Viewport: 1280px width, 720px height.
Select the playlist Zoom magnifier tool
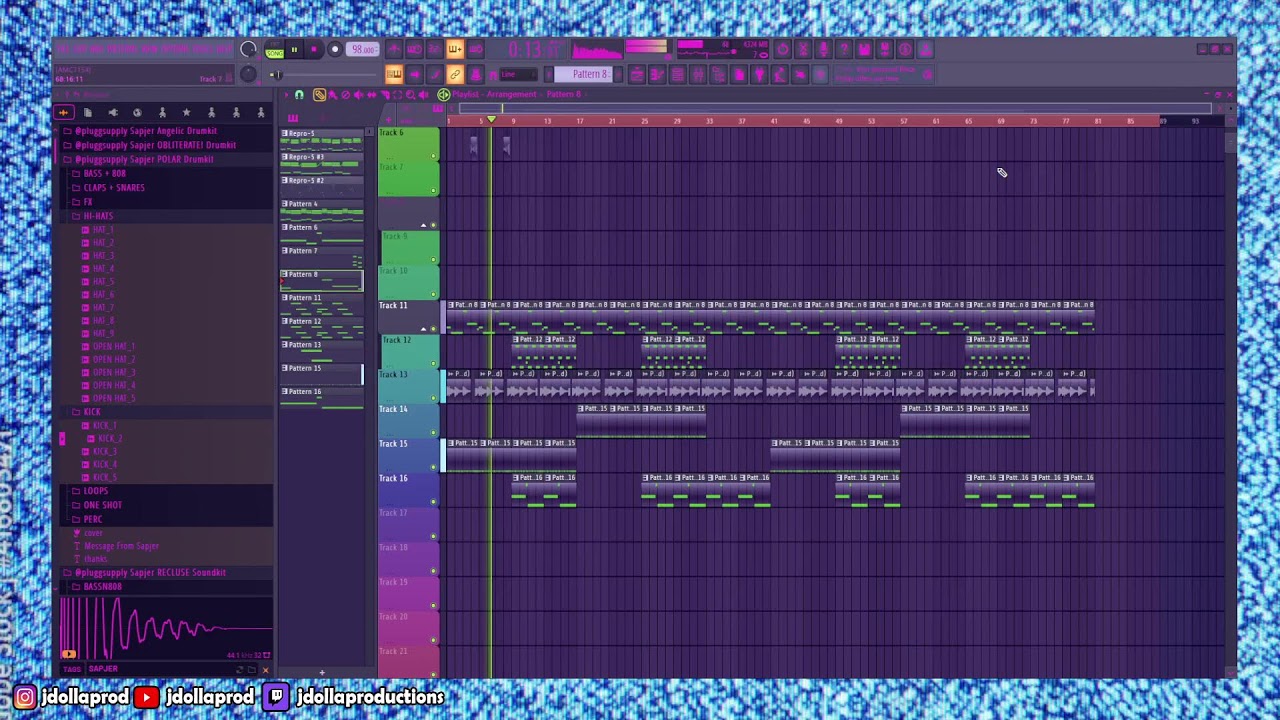[x=411, y=95]
